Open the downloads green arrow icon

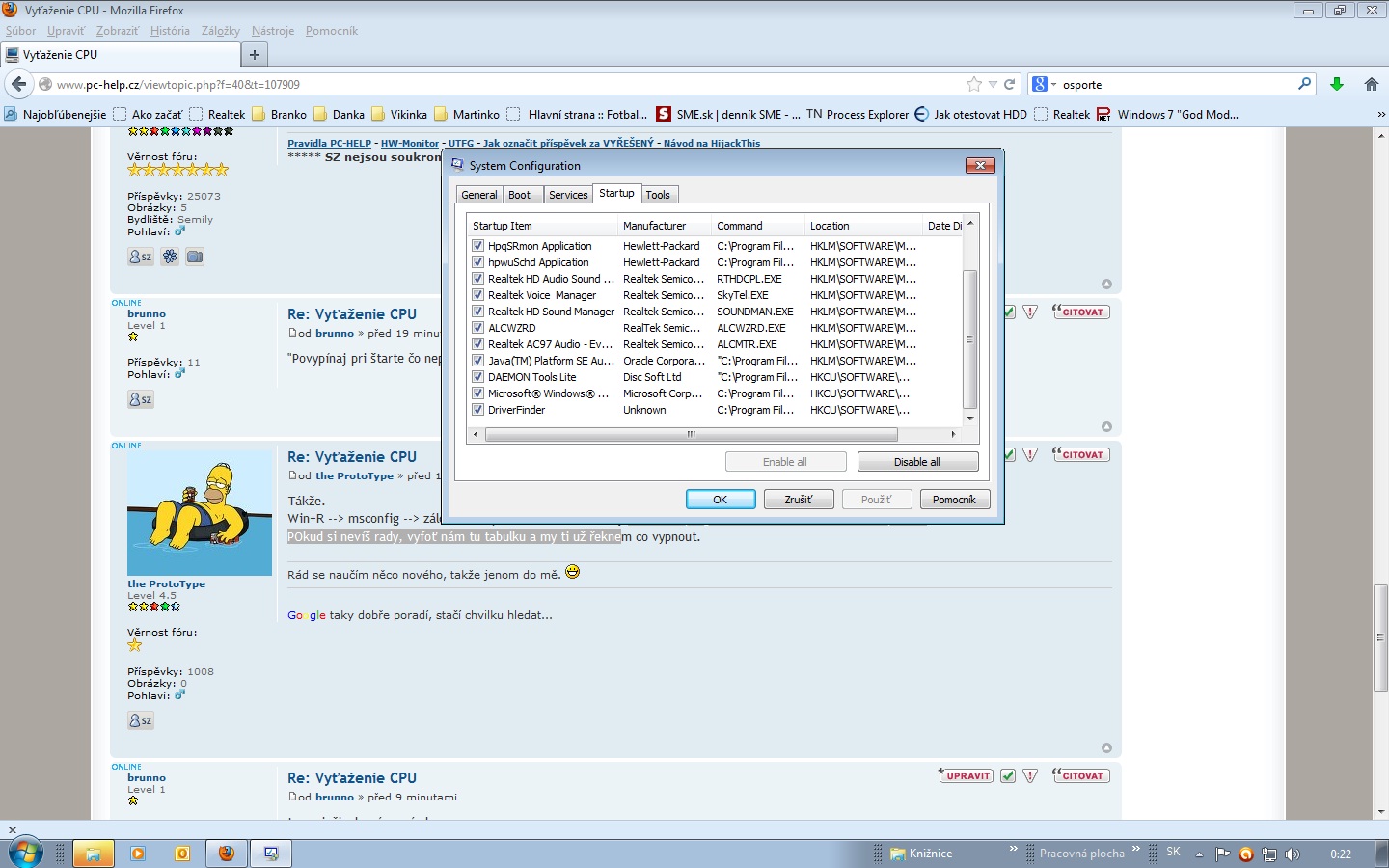coord(1337,84)
